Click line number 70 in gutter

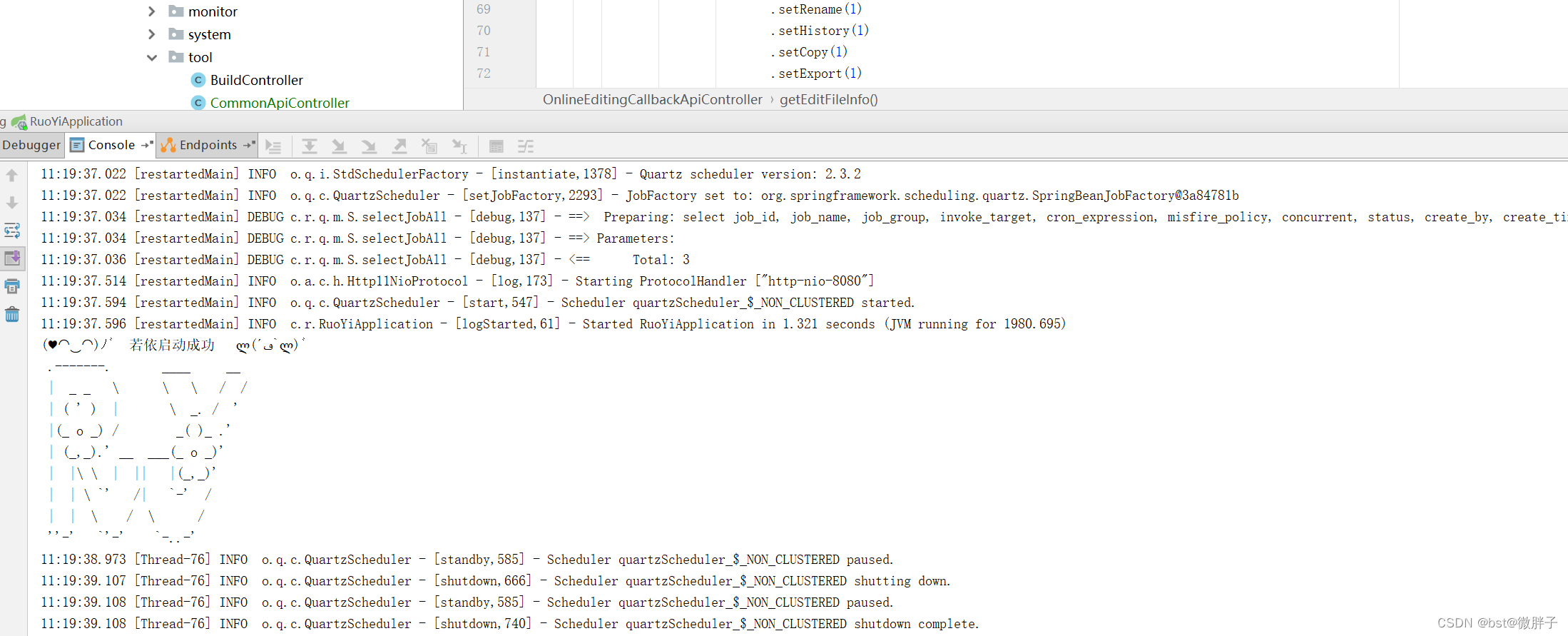[x=484, y=31]
